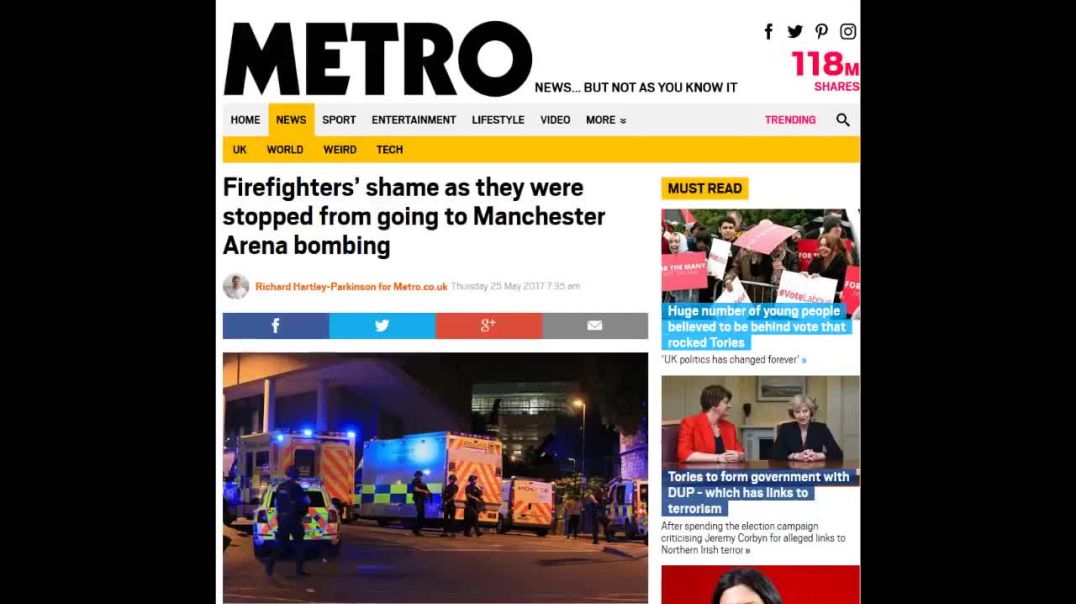Open author Richard Hartley-Parkinson's link
This screenshot has width=1076, height=604.
(351, 287)
